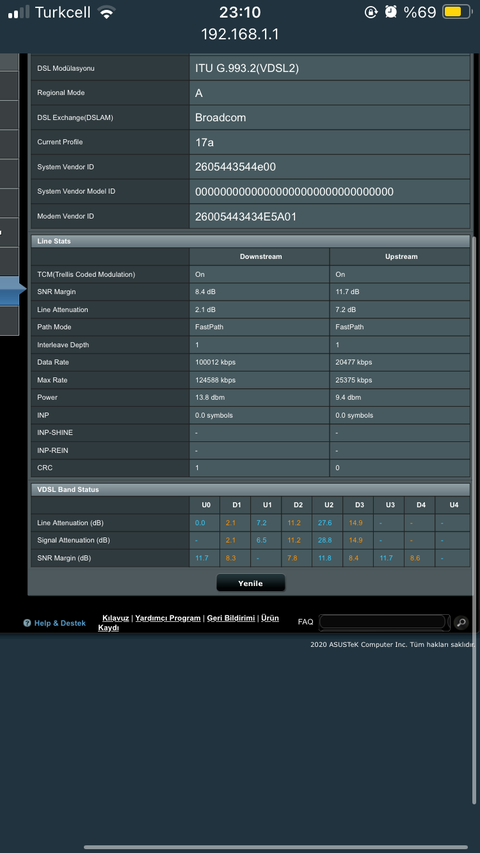Tap the Wi-Fi status icon
The width and height of the screenshot is (480, 853).
coord(107,13)
